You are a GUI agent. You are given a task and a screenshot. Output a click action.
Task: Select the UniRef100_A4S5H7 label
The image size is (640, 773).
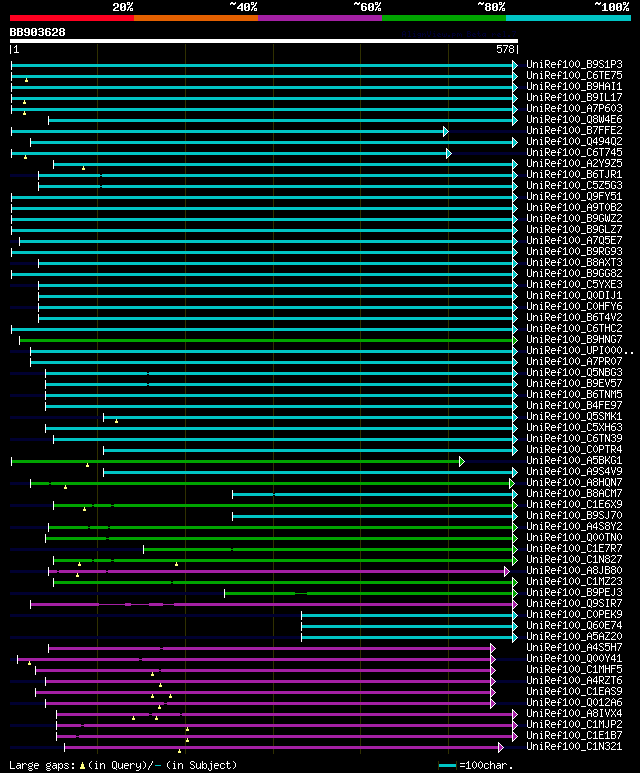click(574, 647)
